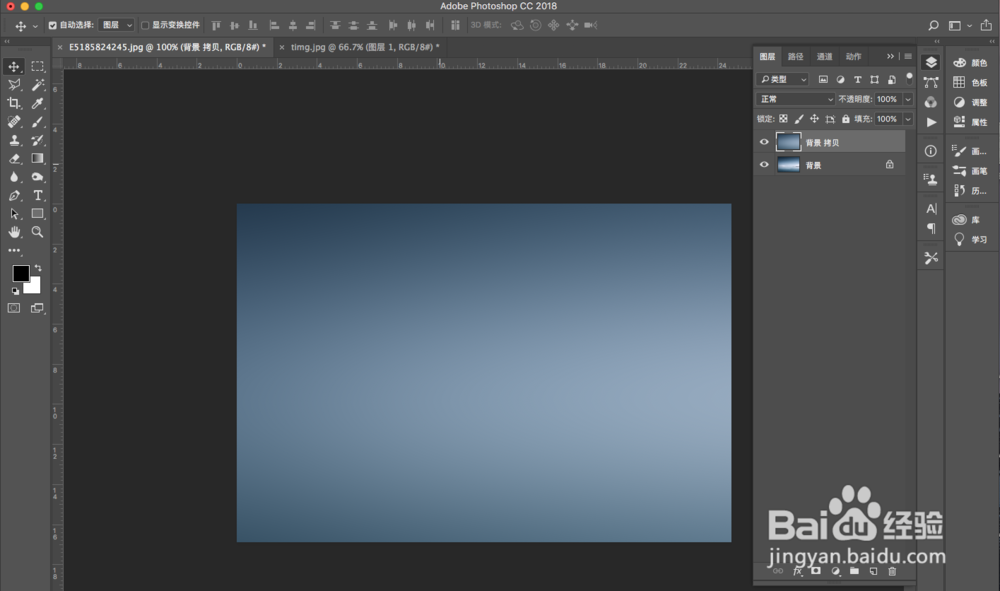Open the Move tool preset picker arrow

(35, 26)
